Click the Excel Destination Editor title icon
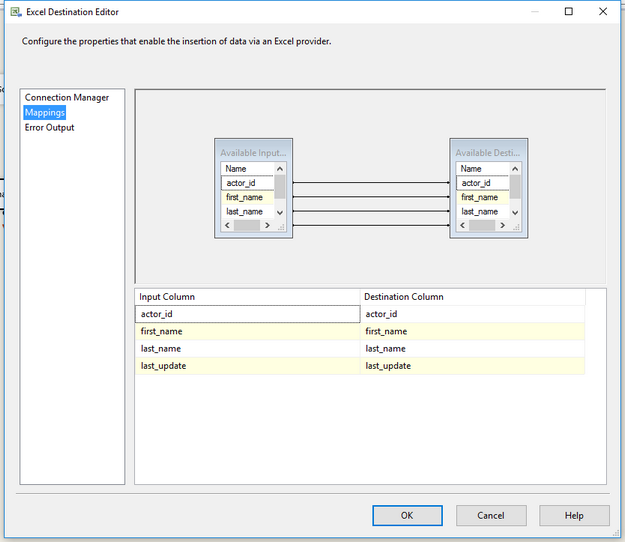The height and width of the screenshot is (542, 625). coord(16,12)
